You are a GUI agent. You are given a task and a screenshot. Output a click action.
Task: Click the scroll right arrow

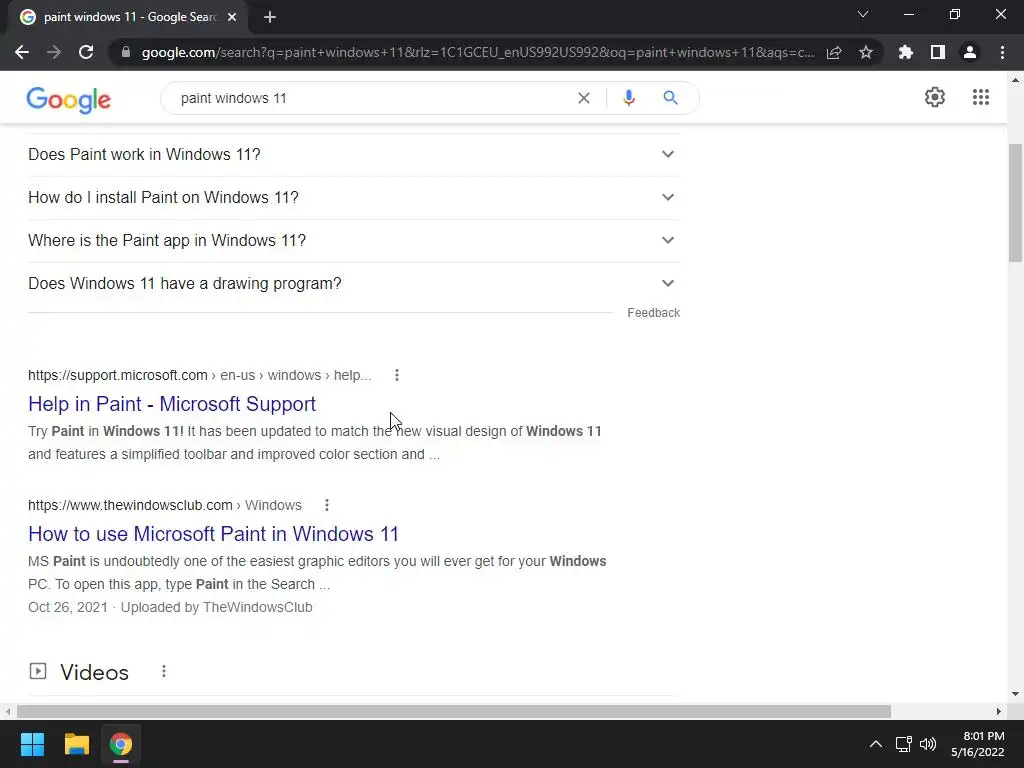coord(999,711)
